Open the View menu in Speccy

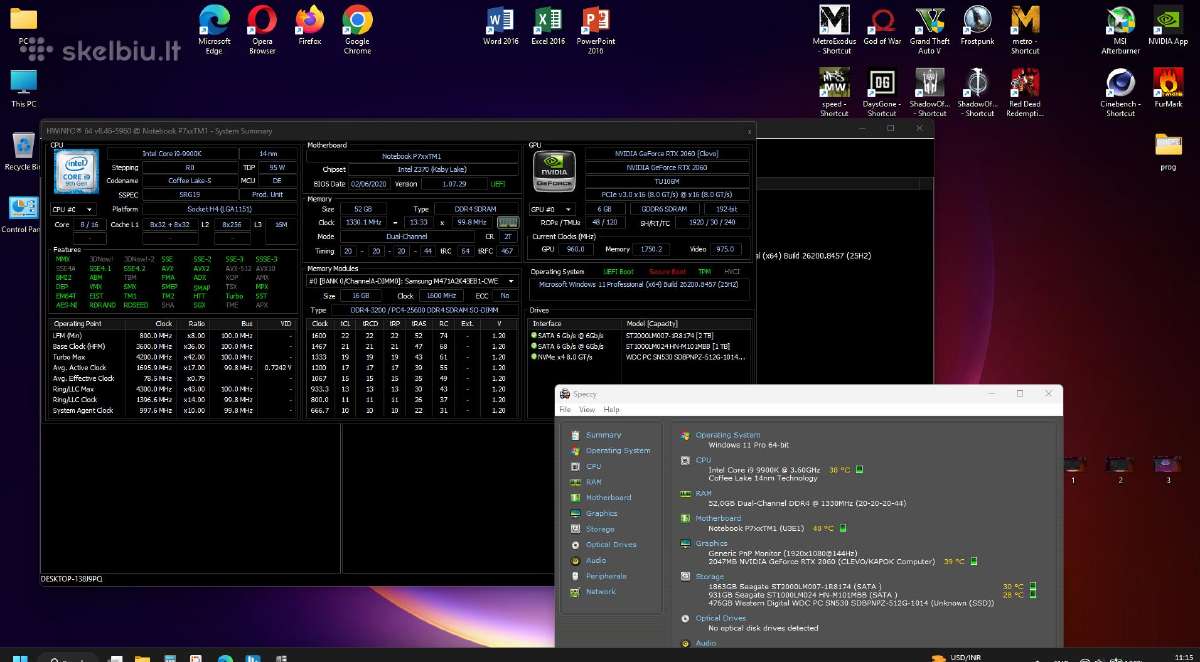point(587,409)
